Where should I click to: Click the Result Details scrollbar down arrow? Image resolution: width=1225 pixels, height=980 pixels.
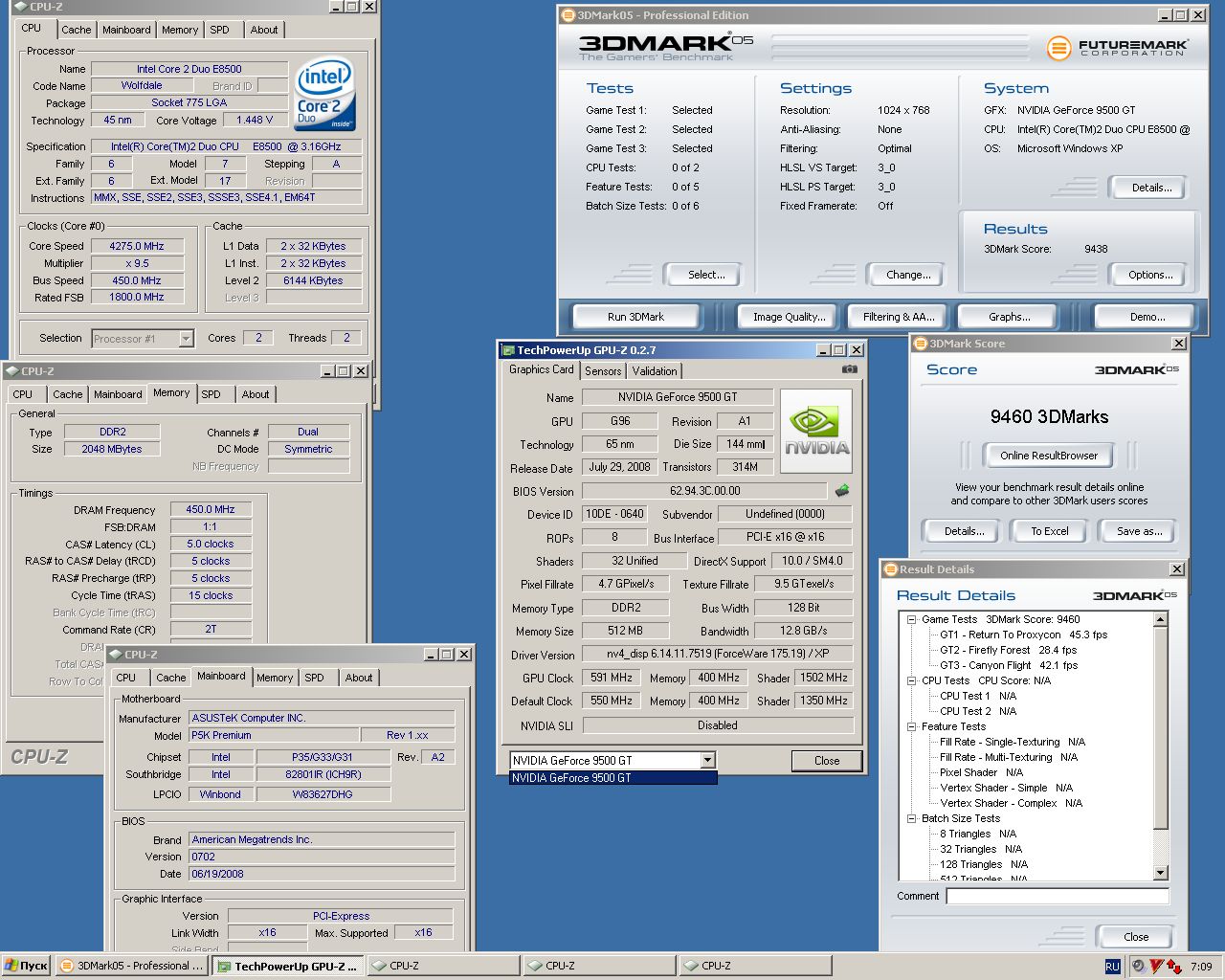click(x=1161, y=873)
